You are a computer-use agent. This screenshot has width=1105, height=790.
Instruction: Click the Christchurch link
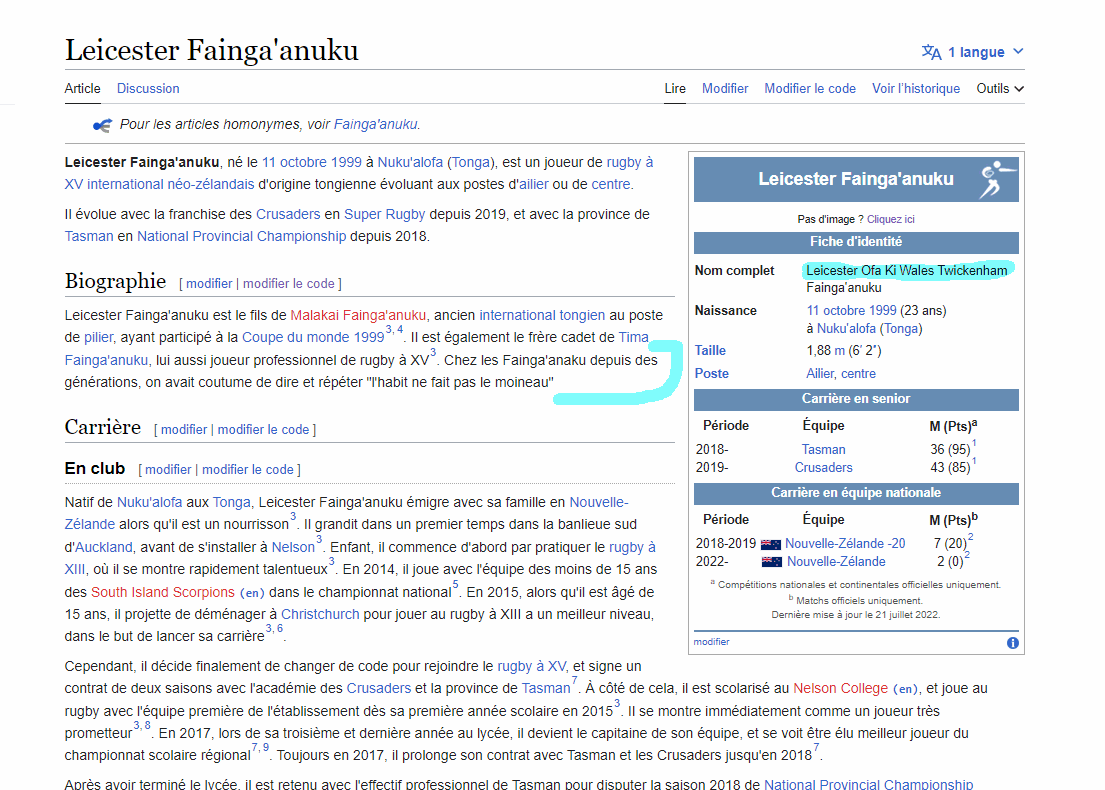click(320, 614)
